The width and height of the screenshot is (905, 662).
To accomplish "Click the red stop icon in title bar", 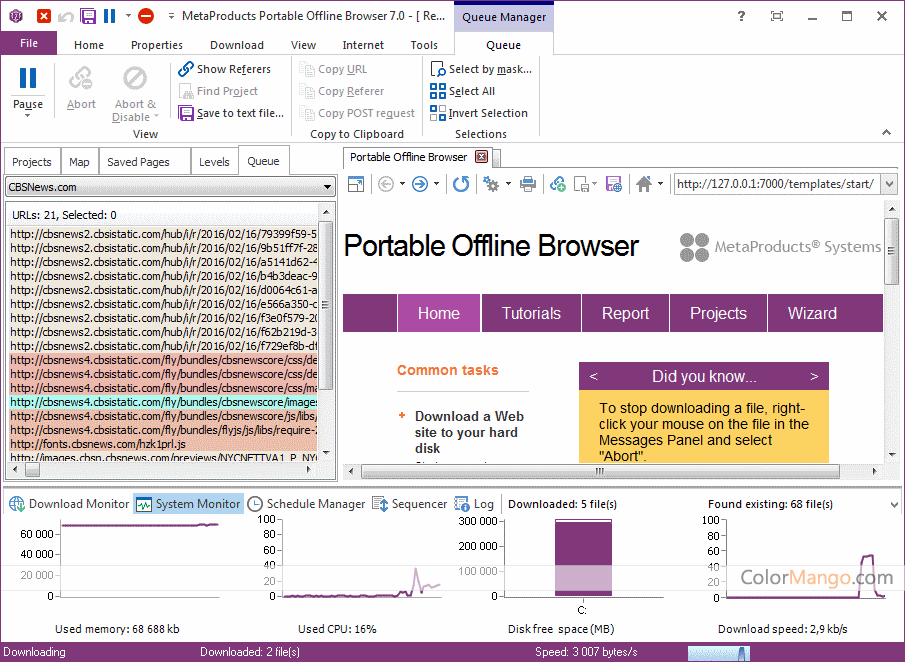I will coord(146,16).
